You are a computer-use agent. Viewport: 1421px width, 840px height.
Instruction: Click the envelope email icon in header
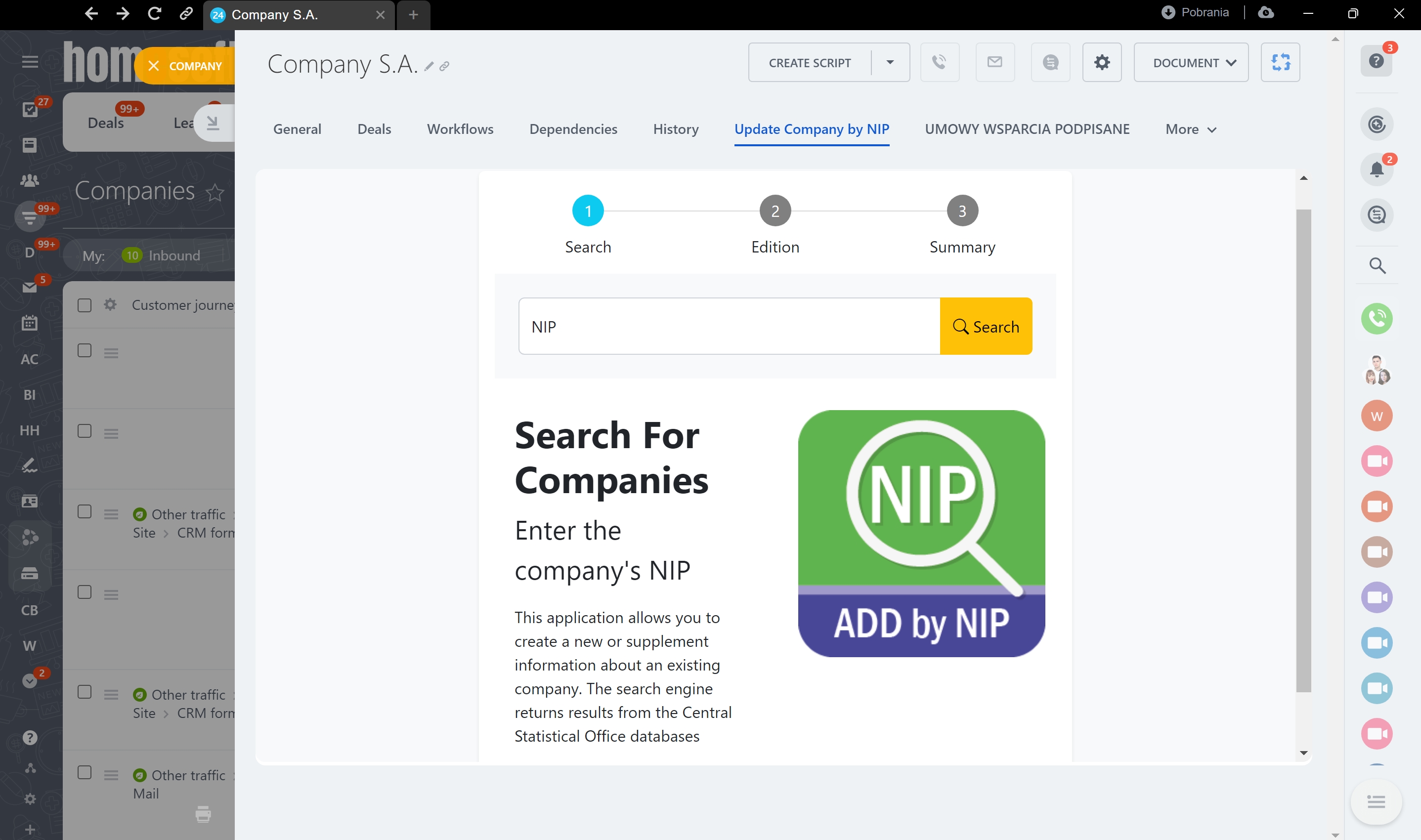click(x=994, y=62)
